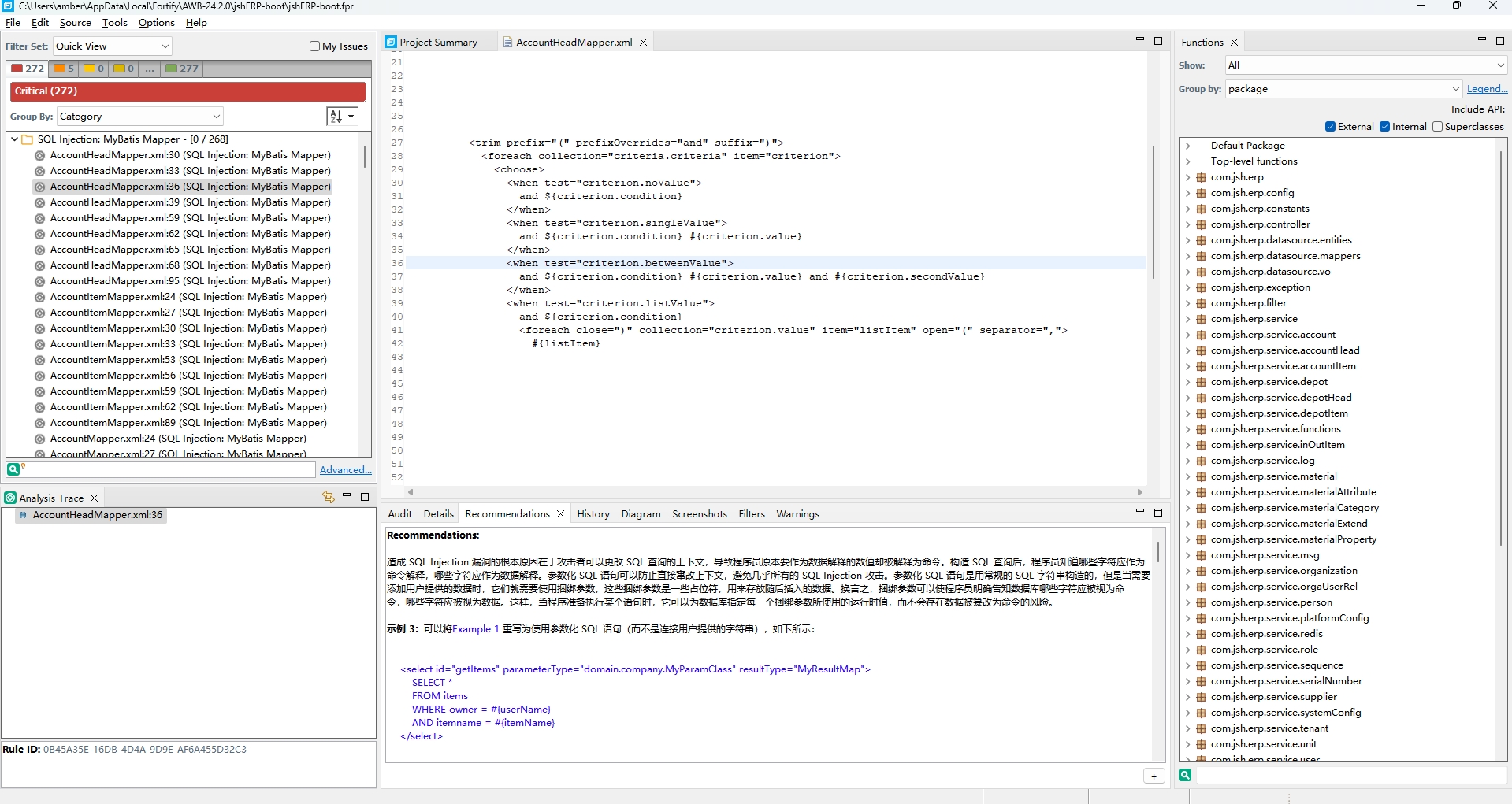Image resolution: width=1512 pixels, height=804 pixels.
Task: Uncheck the External API checkbox
Action: (1330, 127)
